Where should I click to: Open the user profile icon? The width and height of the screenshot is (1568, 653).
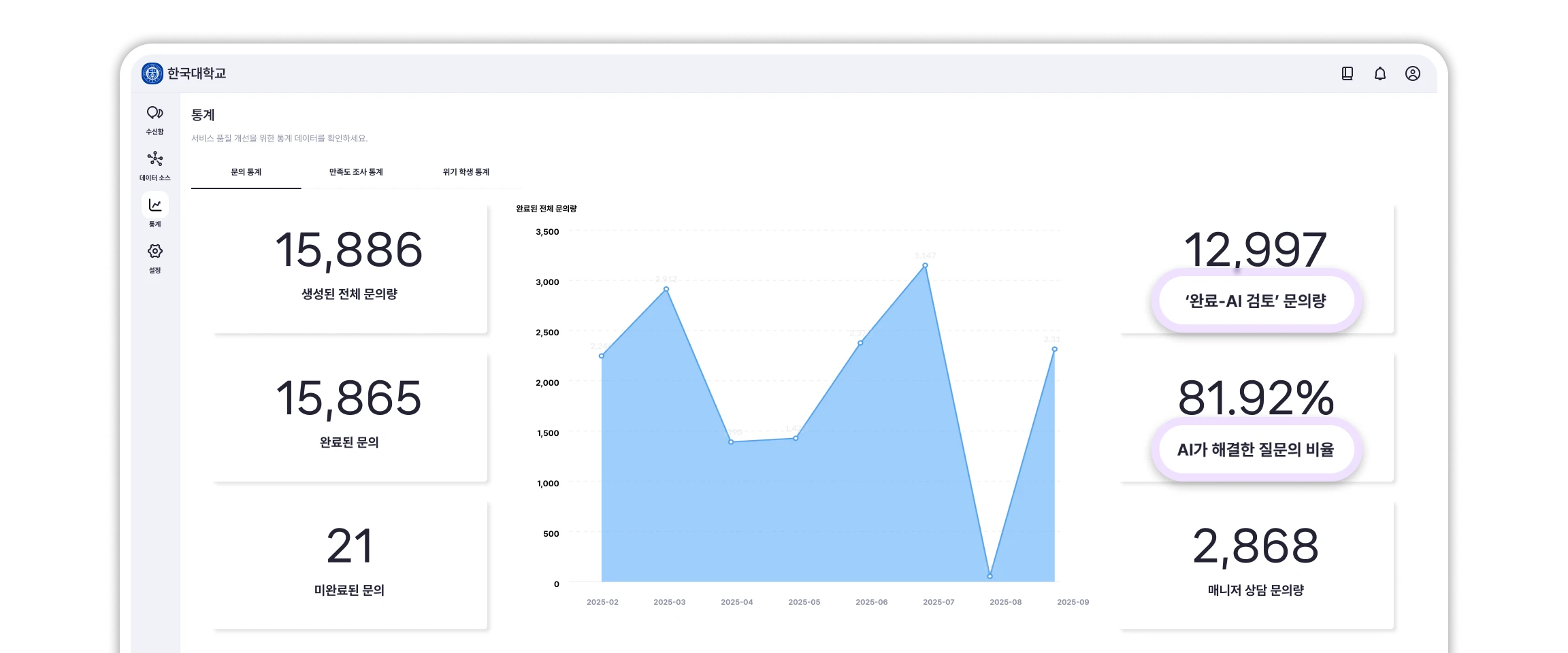1413,73
